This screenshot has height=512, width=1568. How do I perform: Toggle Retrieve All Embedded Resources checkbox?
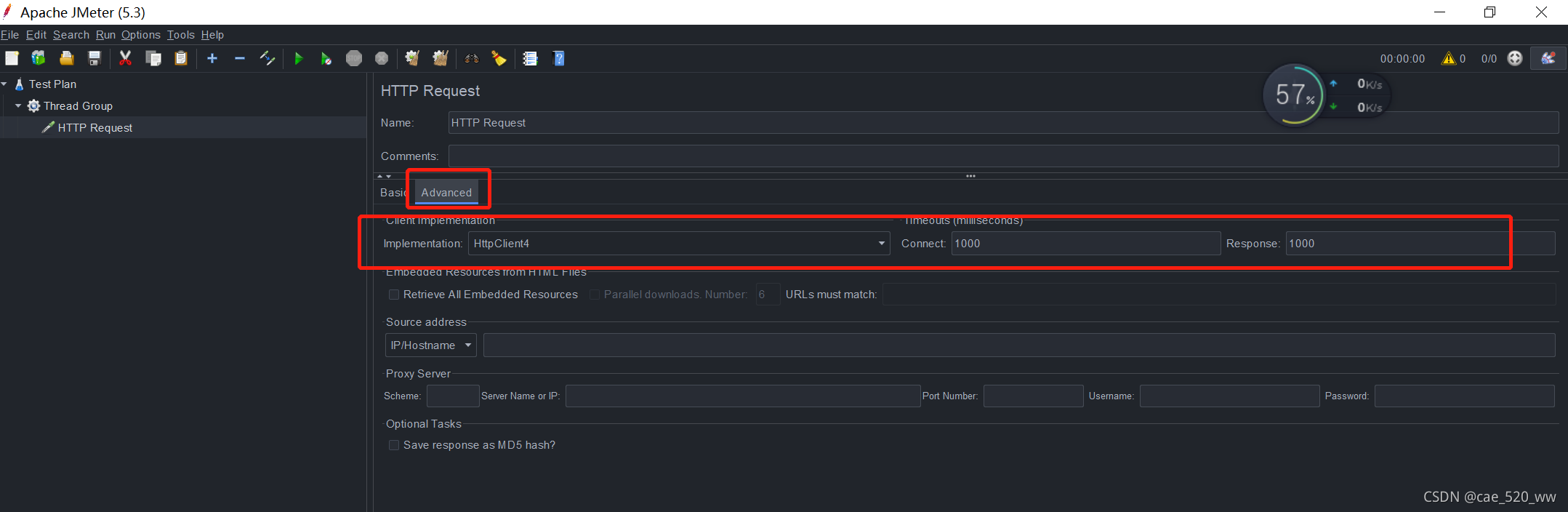tap(394, 295)
